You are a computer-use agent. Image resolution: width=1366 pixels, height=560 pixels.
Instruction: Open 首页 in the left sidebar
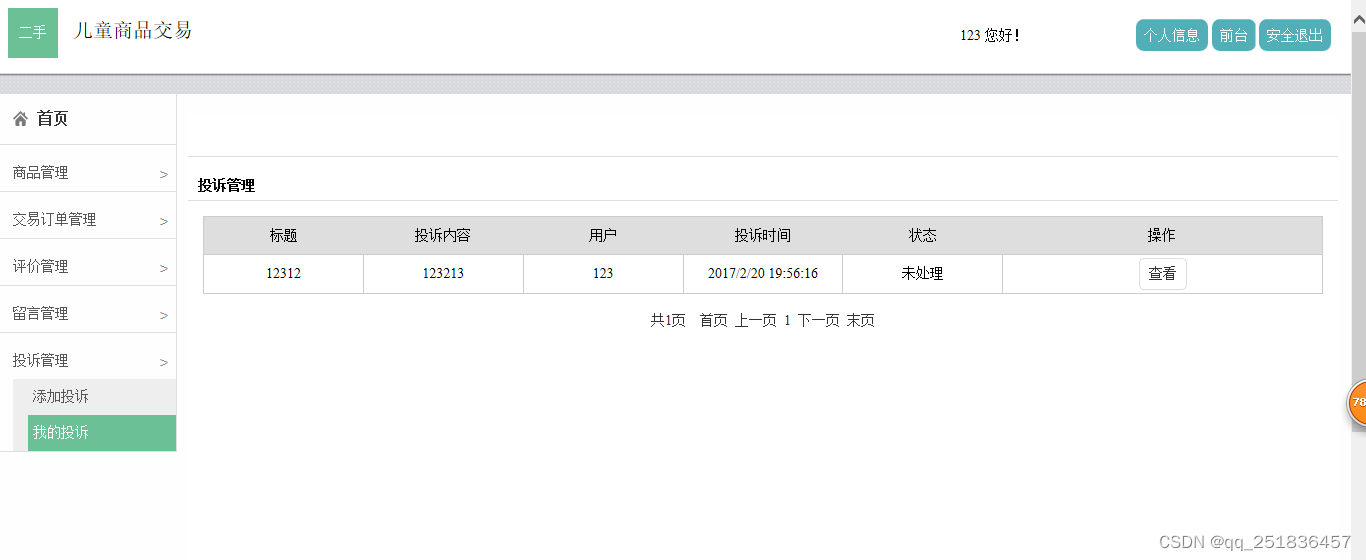tap(52, 119)
